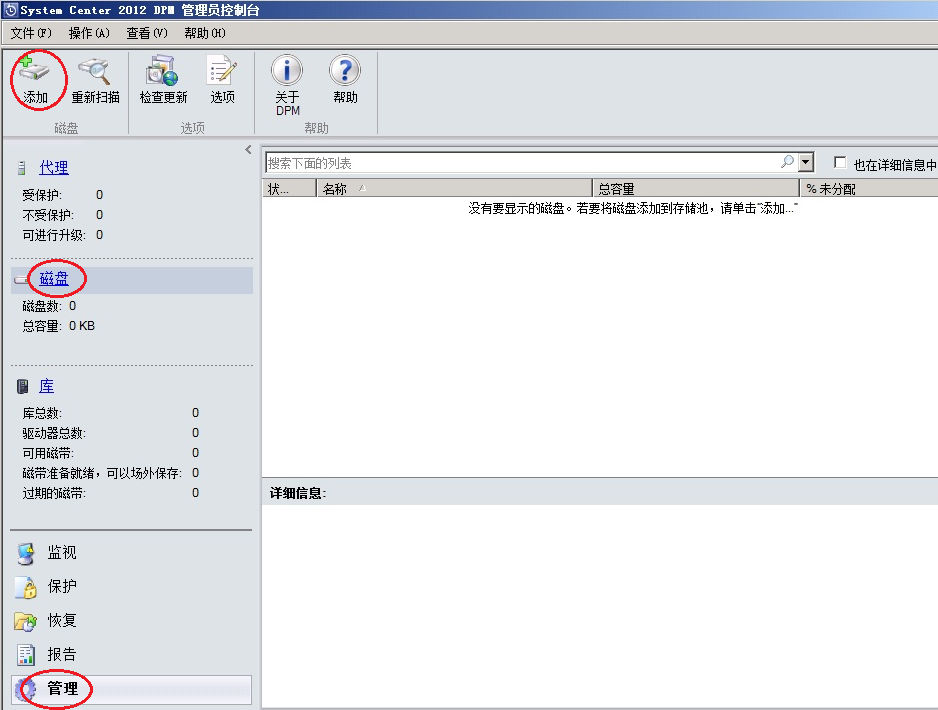The width and height of the screenshot is (938, 710).
Task: Click the 可进行升级: text
Action: pos(63,235)
